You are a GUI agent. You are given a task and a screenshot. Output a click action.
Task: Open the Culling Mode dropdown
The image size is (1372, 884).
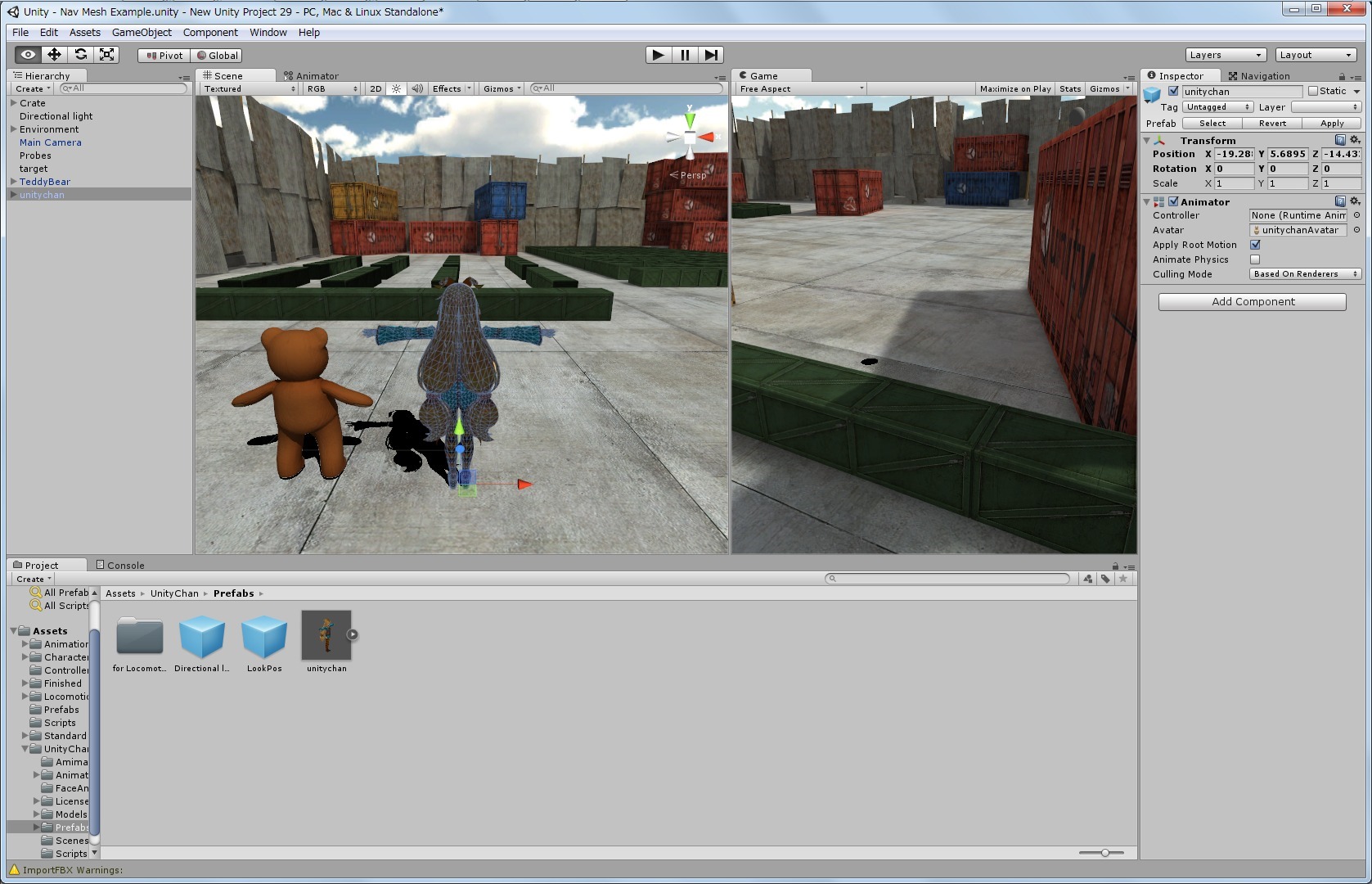[x=1304, y=274]
